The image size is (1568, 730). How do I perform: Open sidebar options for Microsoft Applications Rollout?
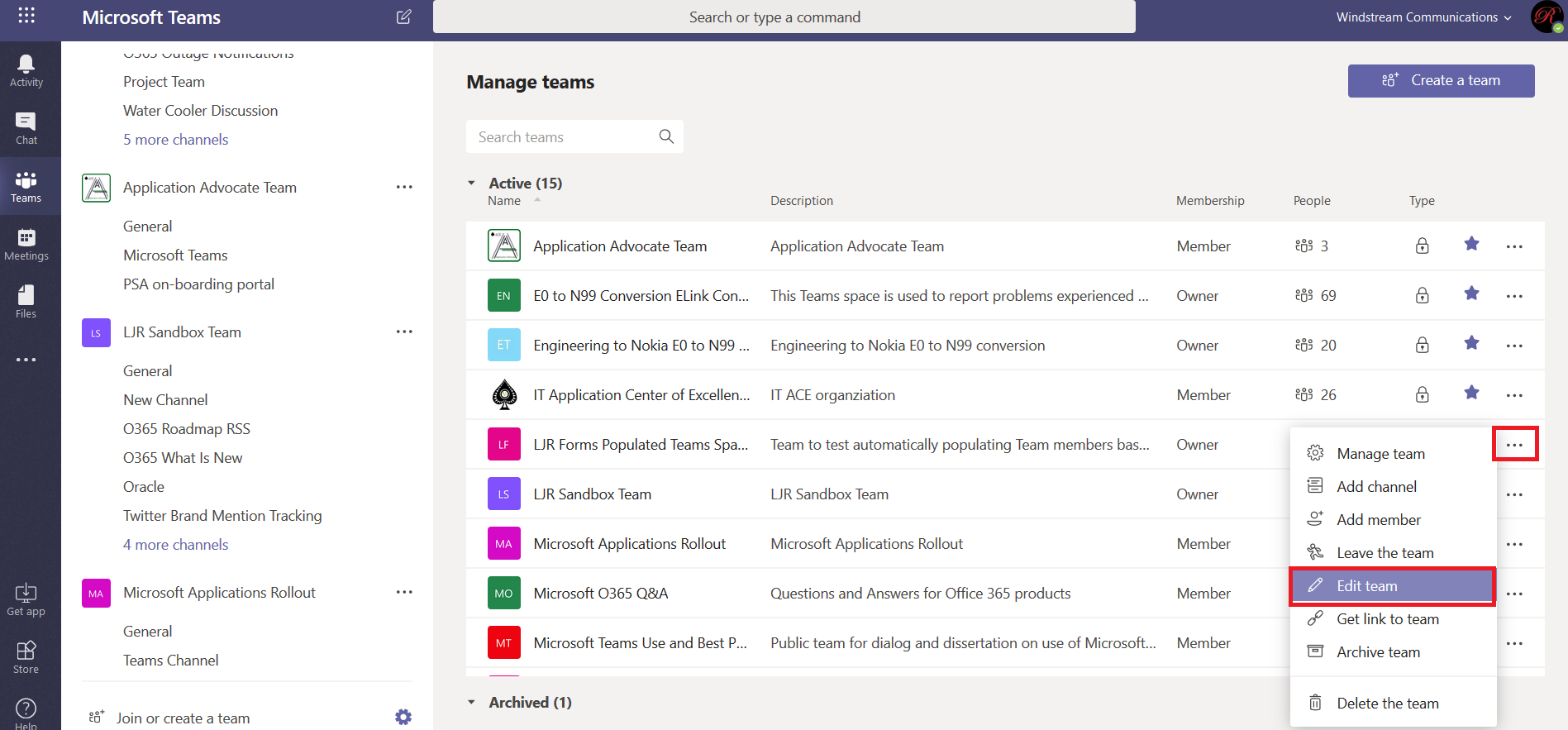coord(404,592)
